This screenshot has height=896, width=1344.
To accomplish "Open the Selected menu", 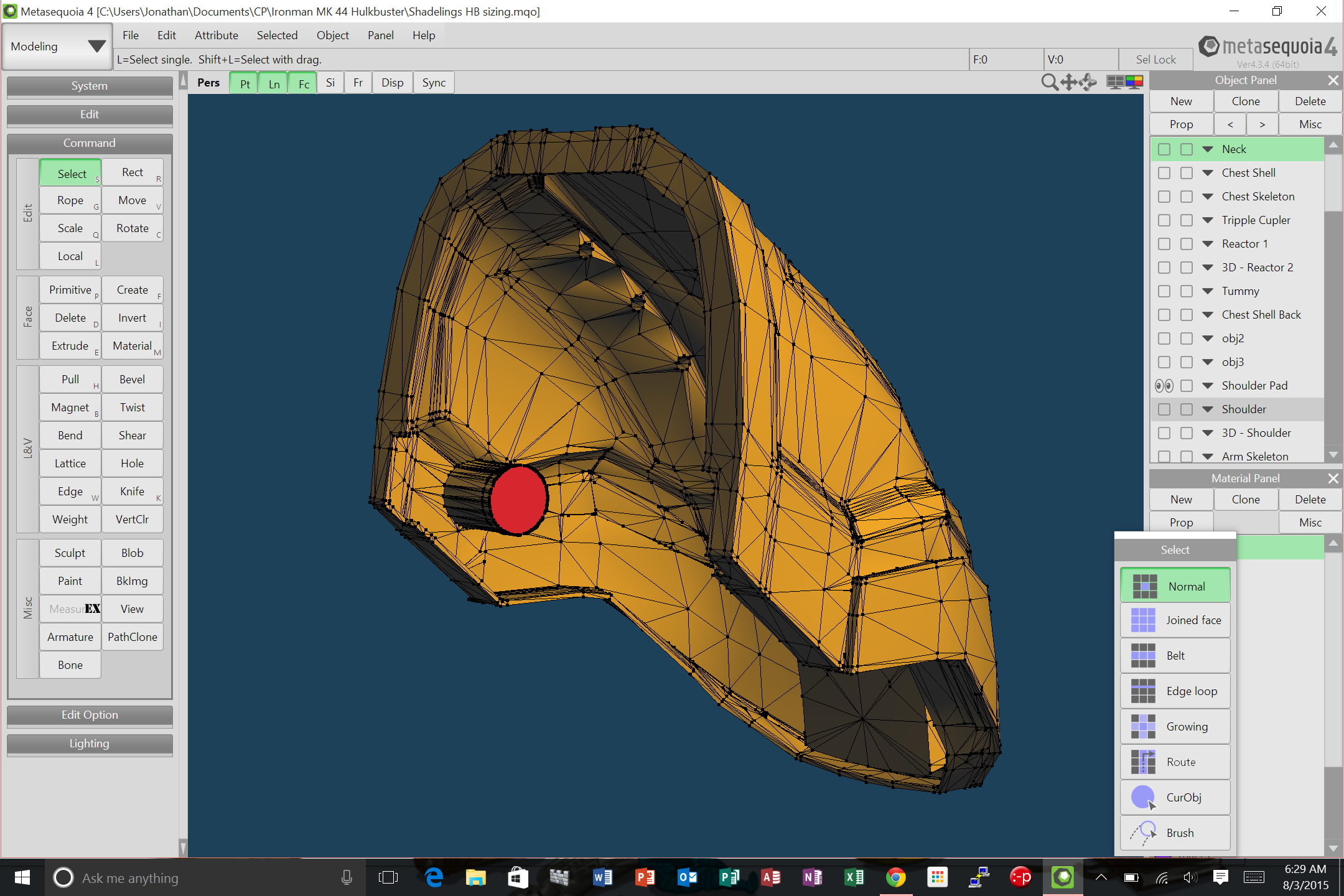I will pyautogui.click(x=278, y=35).
